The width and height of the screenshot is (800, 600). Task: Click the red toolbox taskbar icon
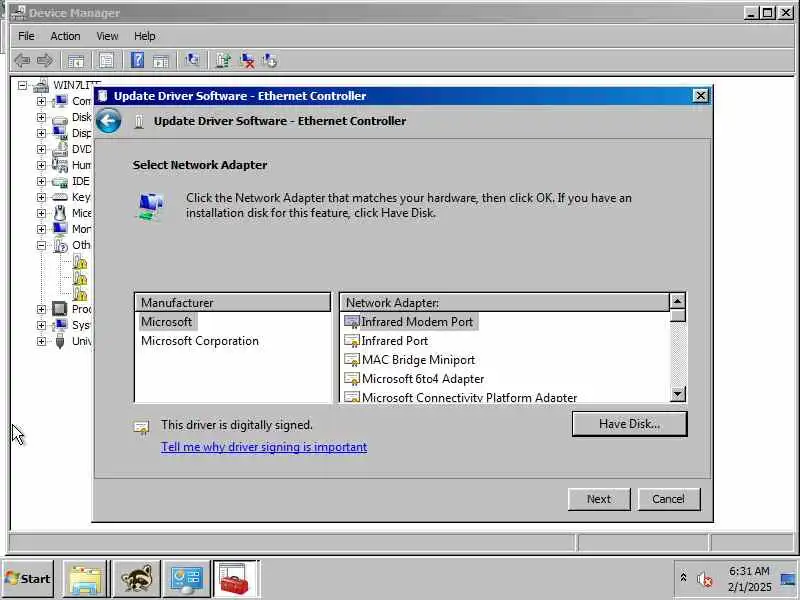[x=236, y=579]
